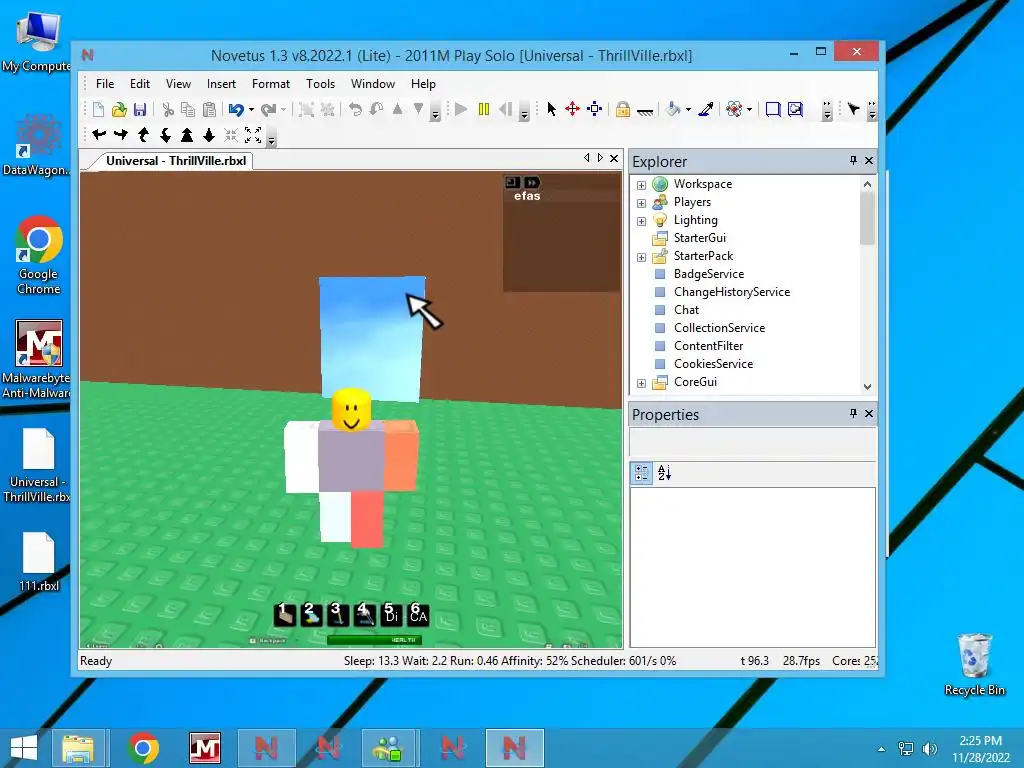Select the Universal - ThrillVille.rbxl tab
Screen dimensions: 1024x768
pos(176,161)
